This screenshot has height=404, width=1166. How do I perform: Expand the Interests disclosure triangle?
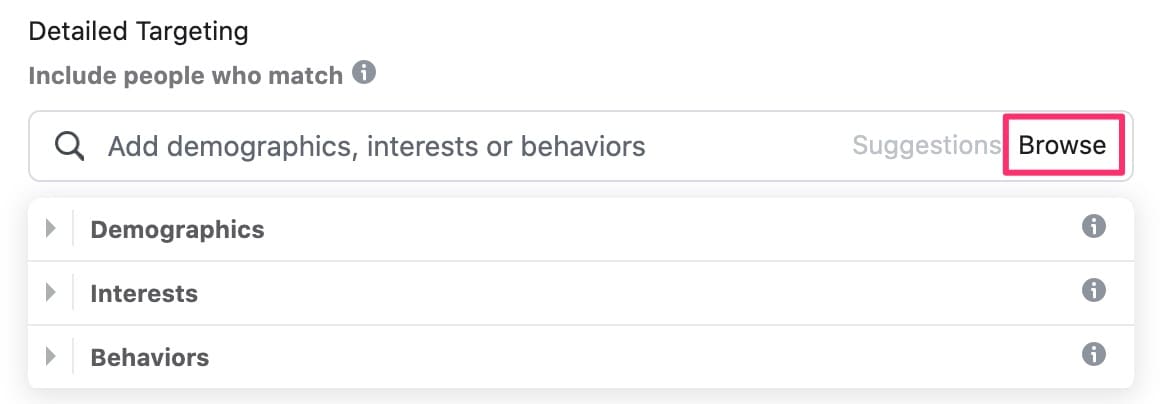click(51, 292)
